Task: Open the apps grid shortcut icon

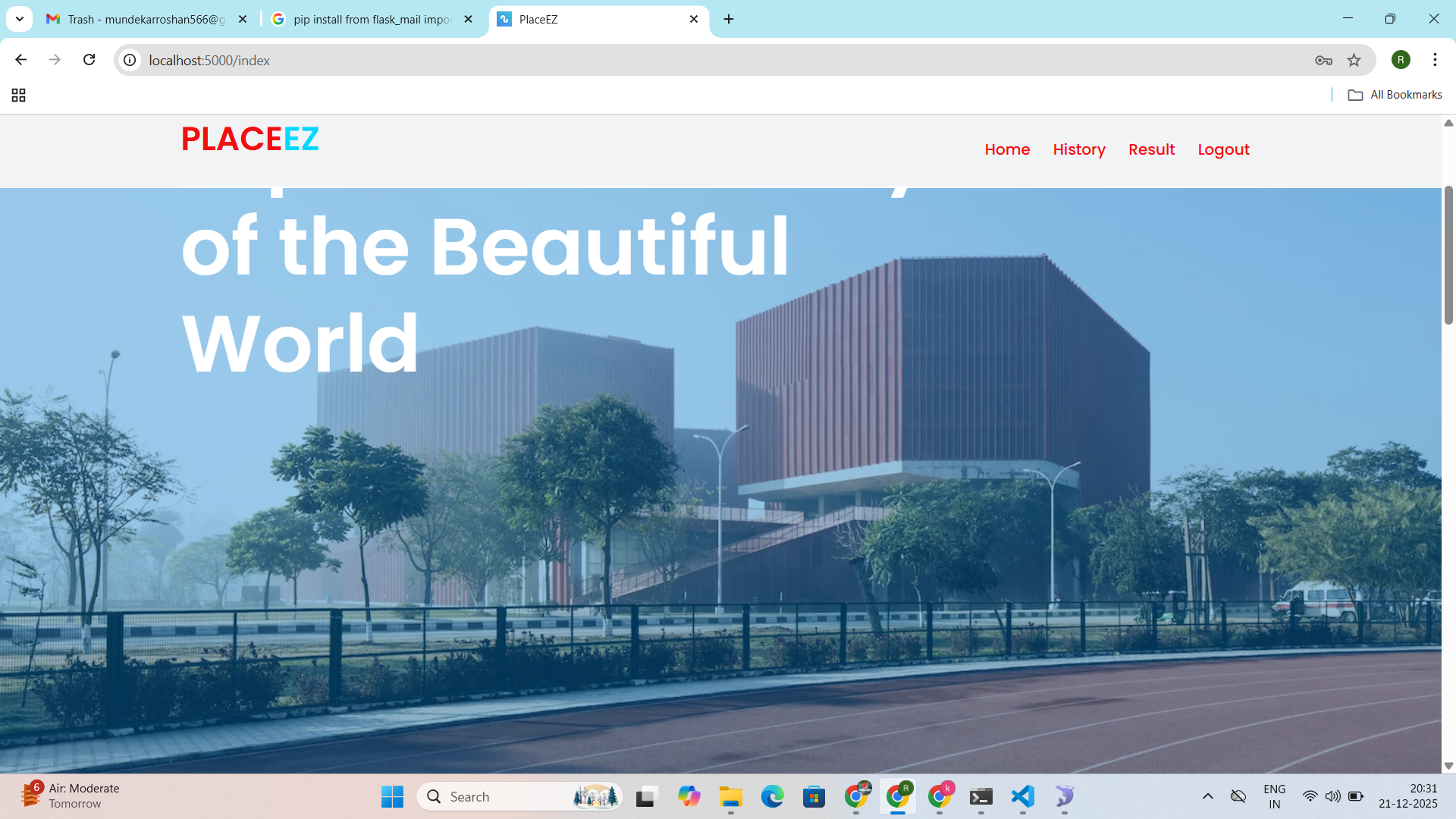Action: [x=19, y=95]
